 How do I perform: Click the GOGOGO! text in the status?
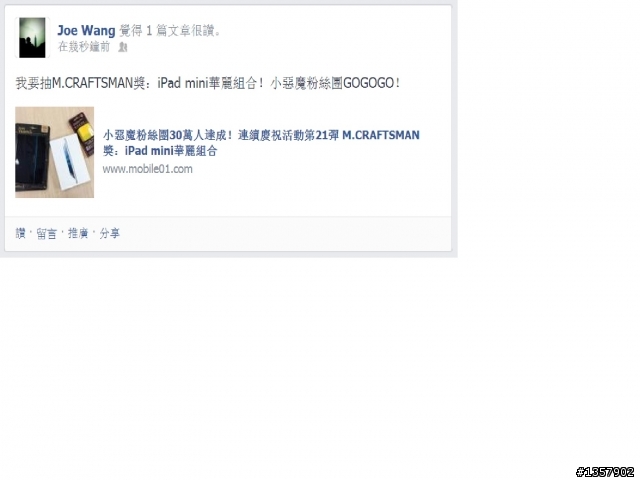coord(371,83)
